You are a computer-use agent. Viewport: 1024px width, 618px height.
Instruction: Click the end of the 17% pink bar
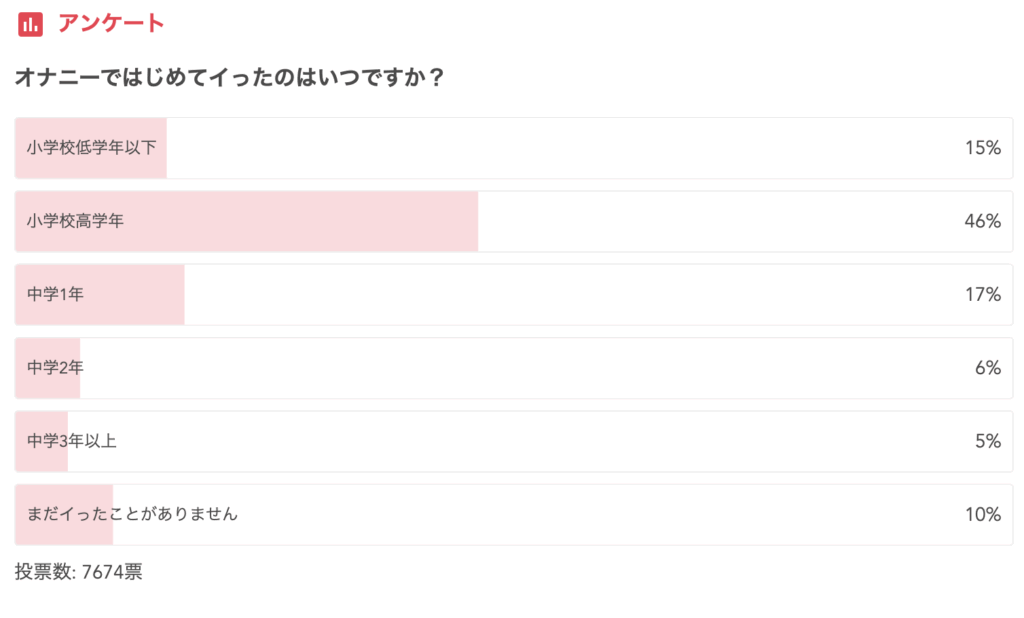coord(181,295)
